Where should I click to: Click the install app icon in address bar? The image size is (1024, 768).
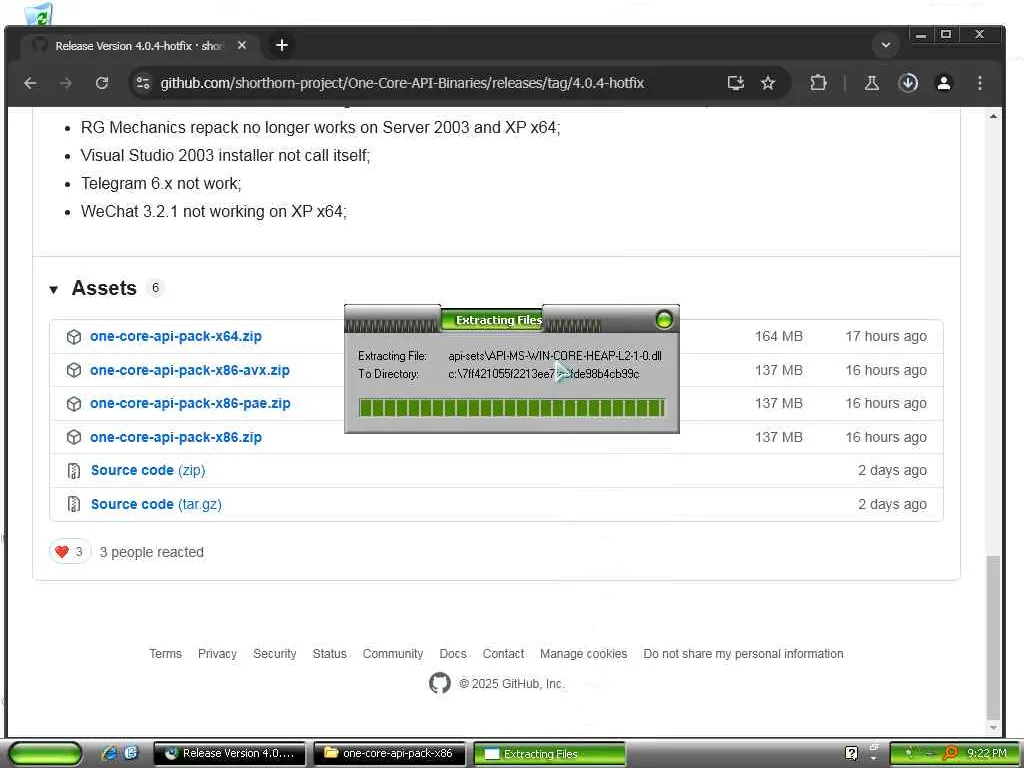pos(736,83)
